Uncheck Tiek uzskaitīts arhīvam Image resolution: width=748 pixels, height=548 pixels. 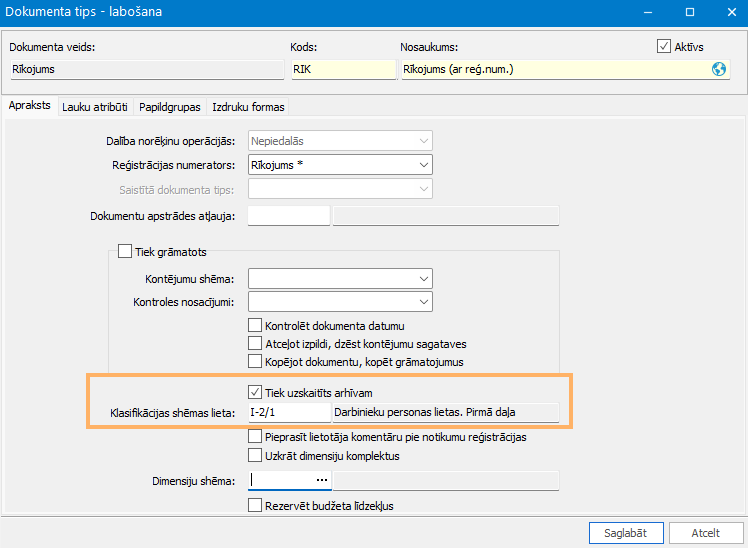click(x=255, y=392)
